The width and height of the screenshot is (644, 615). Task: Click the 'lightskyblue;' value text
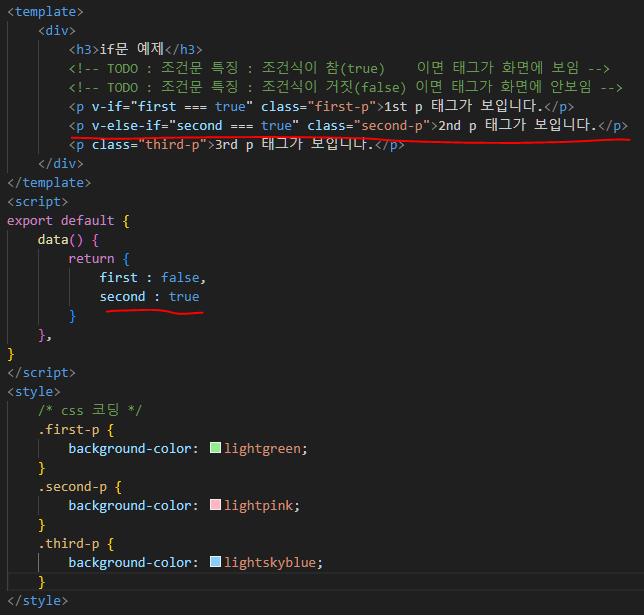[x=274, y=562]
